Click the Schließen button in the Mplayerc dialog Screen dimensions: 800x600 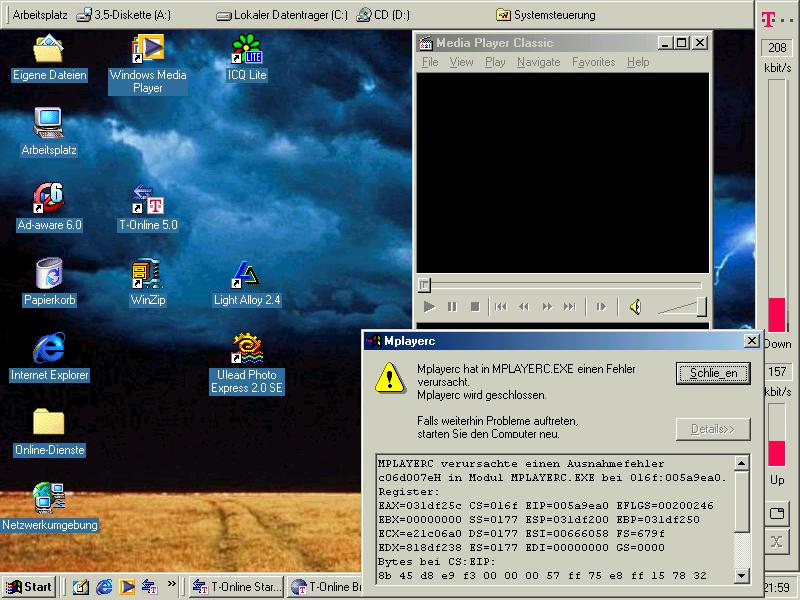713,373
